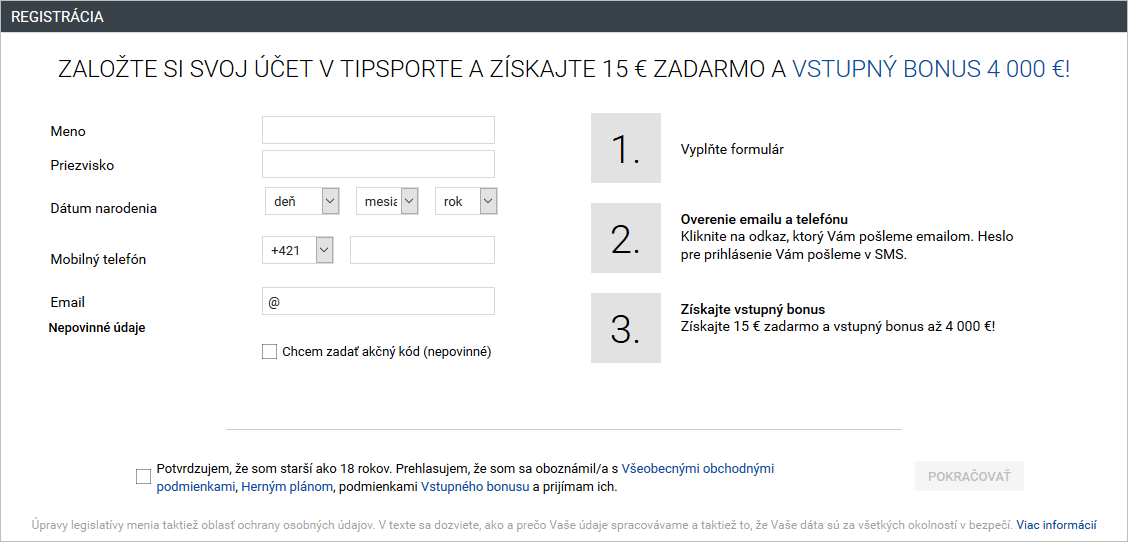This screenshot has width=1128, height=542.
Task: Open the rok year dropdown
Action: 466,202
